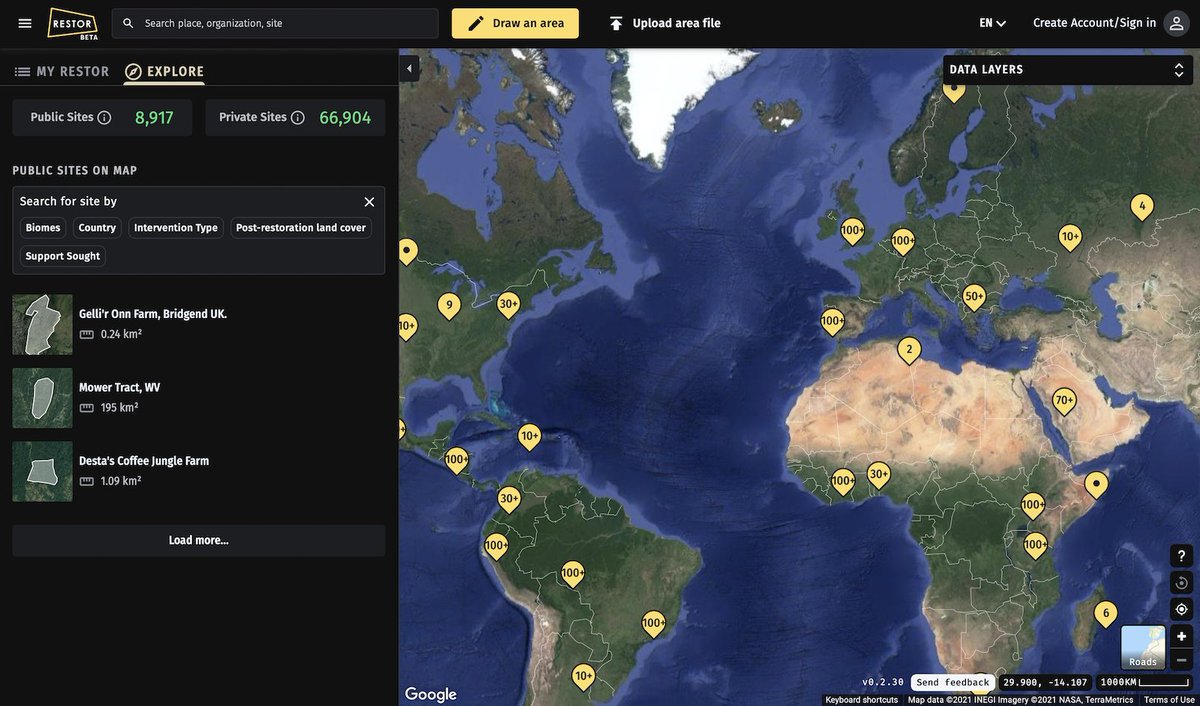Click the Restor Beta logo

point(73,23)
